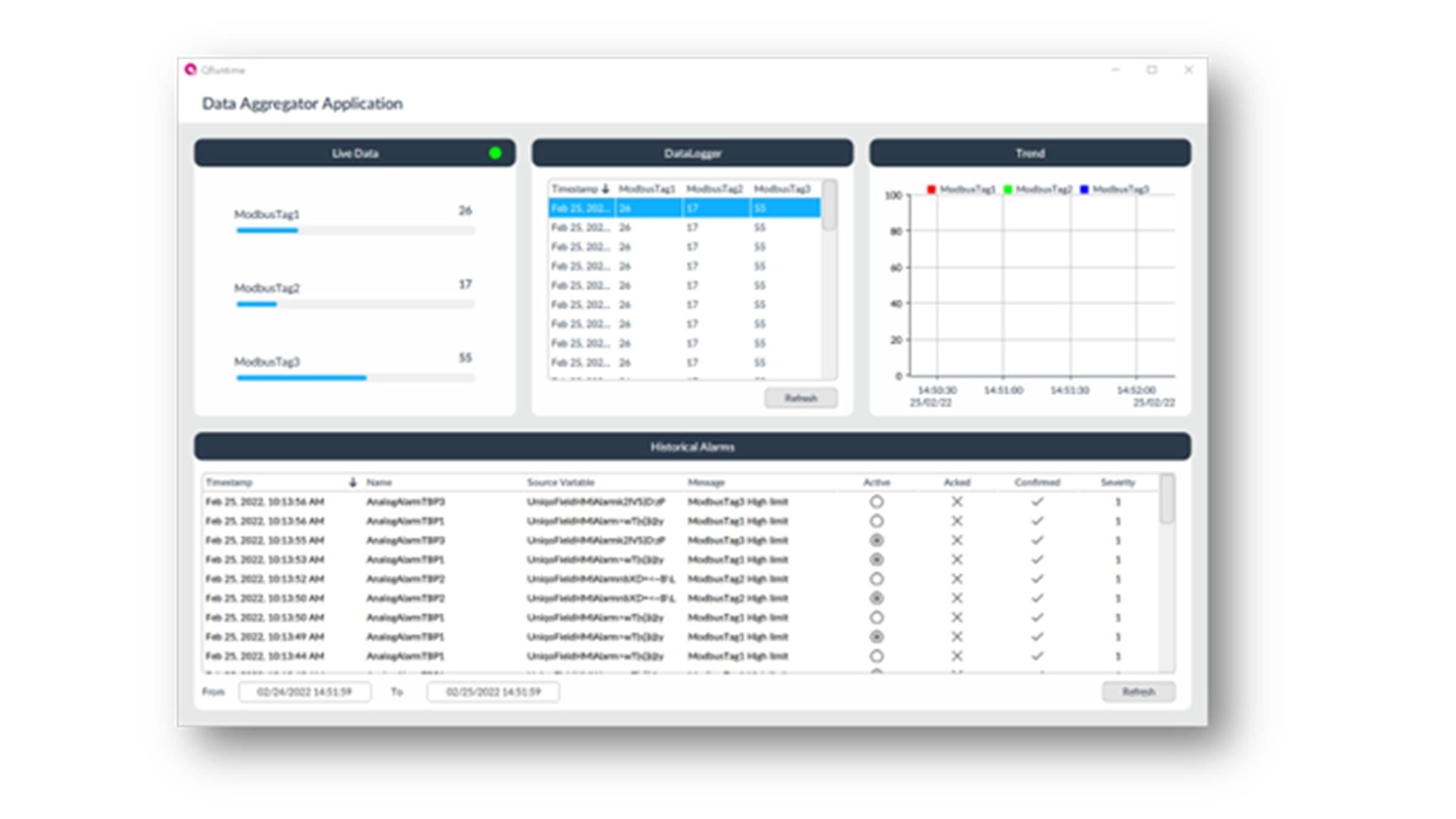Viewport: 1456px width, 819px height.
Task: Click the Confirmed checkmark for 10:13:53 AM alarm
Action: tap(1037, 559)
